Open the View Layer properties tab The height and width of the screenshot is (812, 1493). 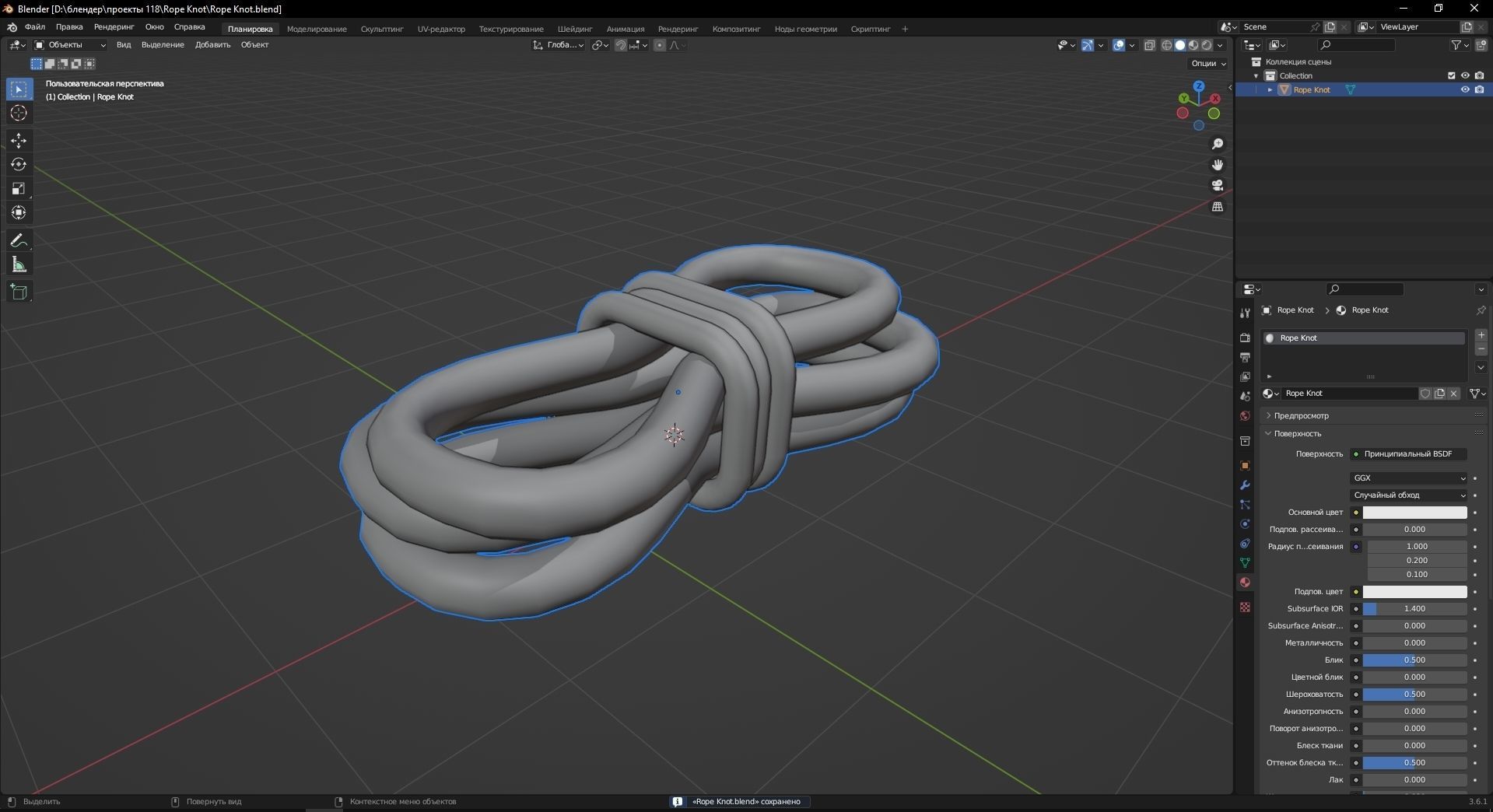click(1245, 376)
